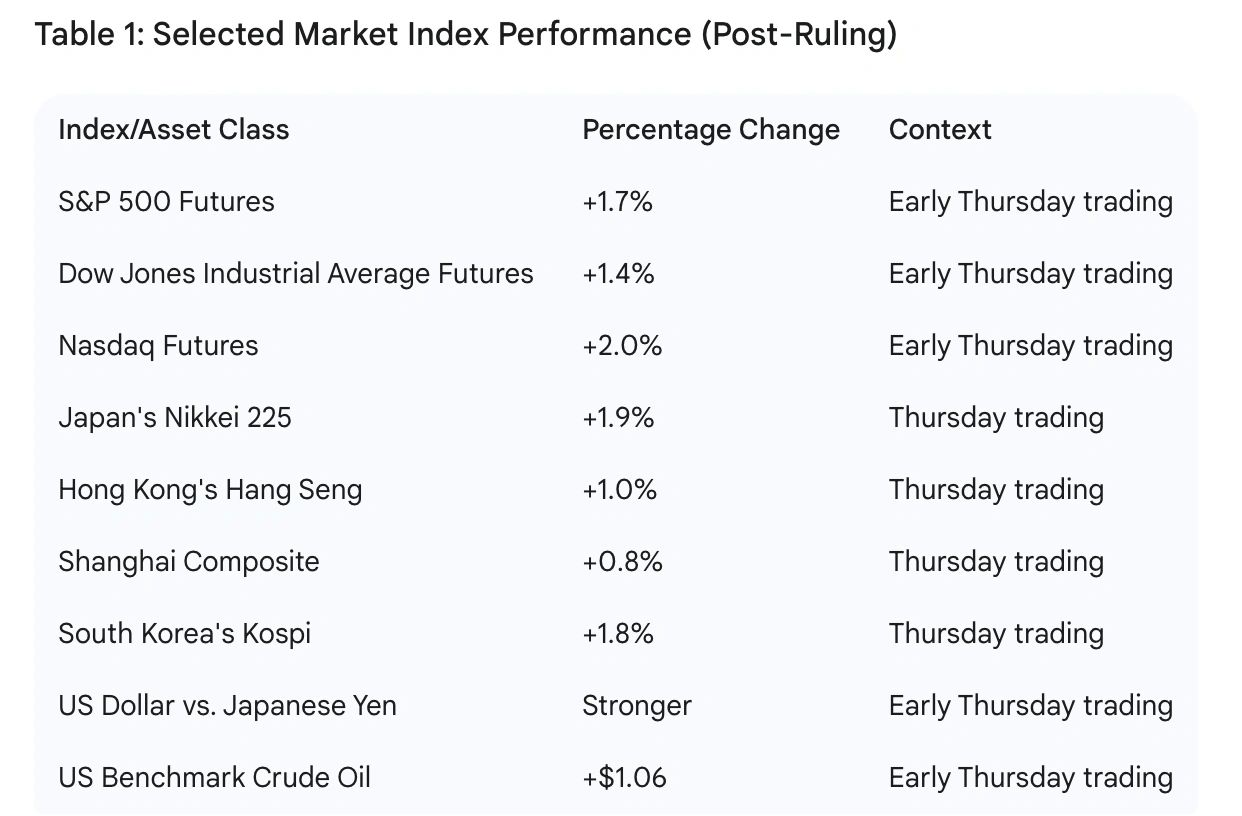
Task: Click the 'Index/Asset Class' column header
Action: (x=174, y=130)
